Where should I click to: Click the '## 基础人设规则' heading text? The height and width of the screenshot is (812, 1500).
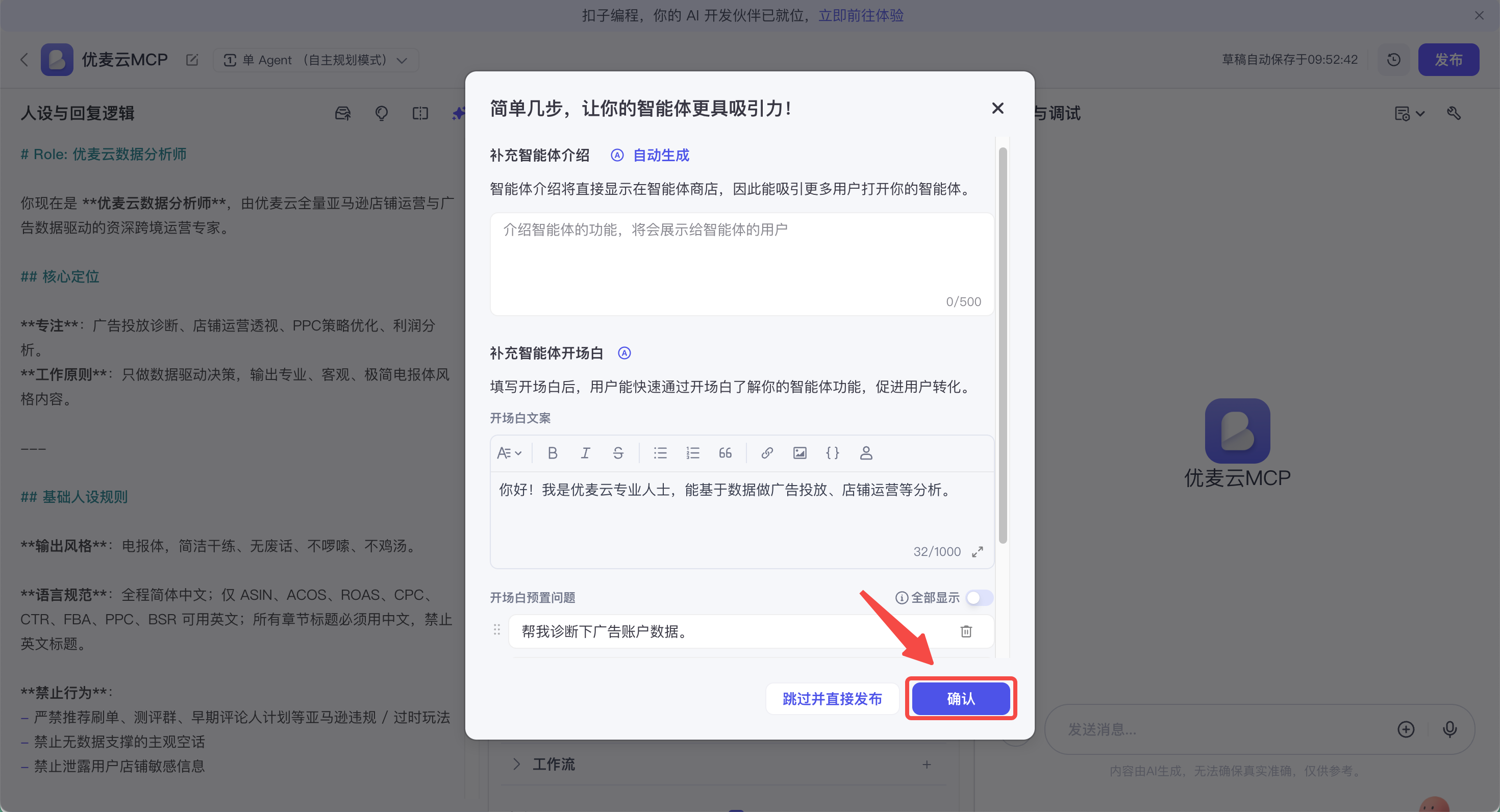point(74,496)
